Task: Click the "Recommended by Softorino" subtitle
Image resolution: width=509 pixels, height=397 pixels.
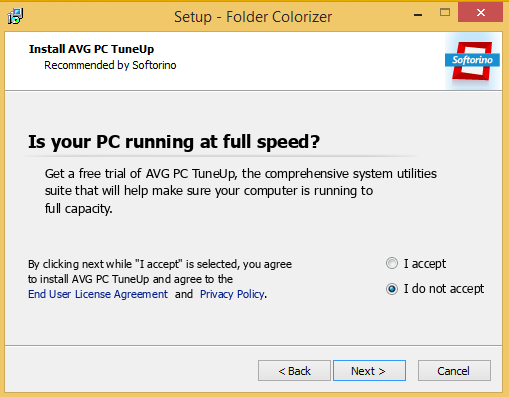Action: pos(110,65)
